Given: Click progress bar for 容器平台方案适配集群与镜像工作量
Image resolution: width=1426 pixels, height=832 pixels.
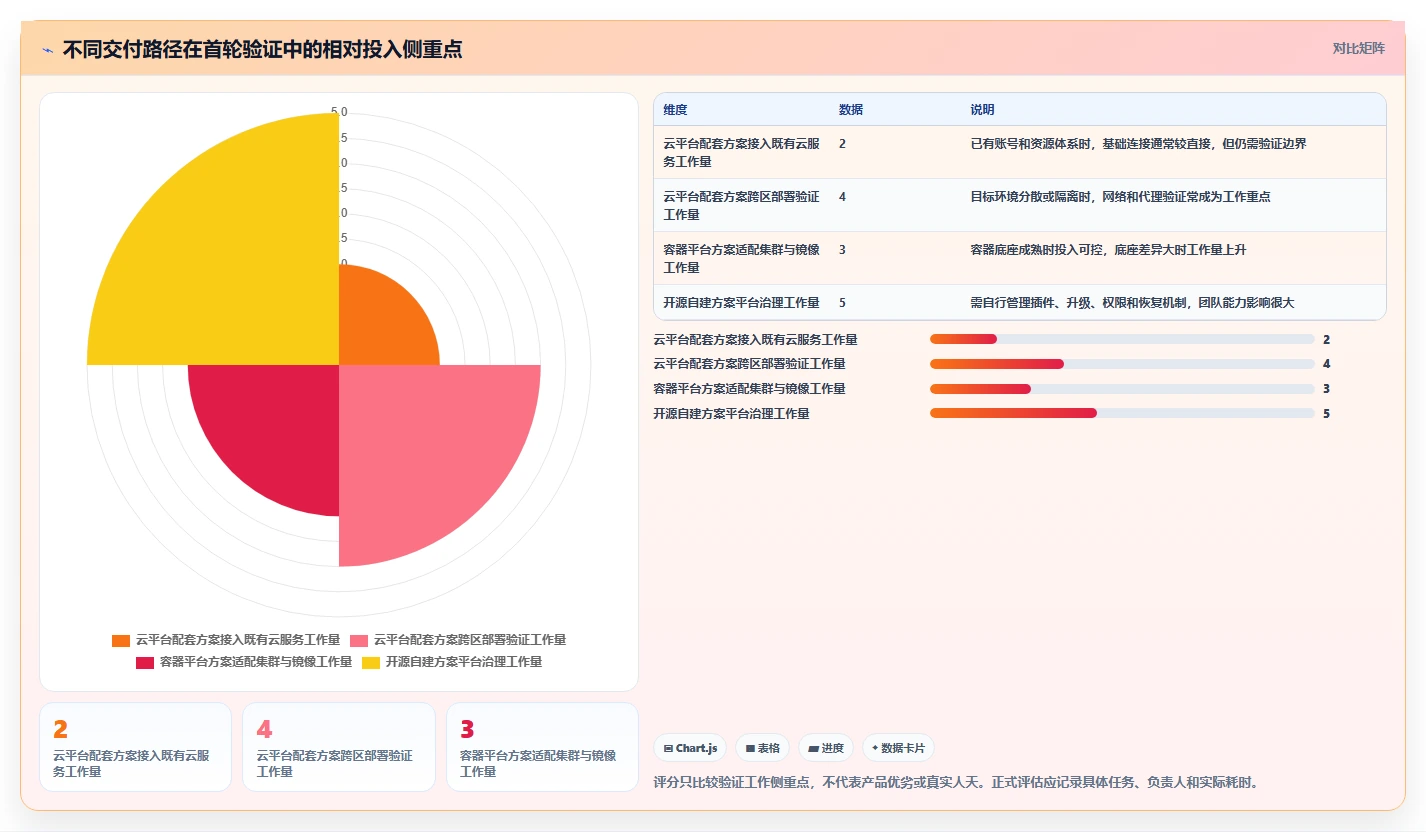Looking at the screenshot, I should [1122, 388].
